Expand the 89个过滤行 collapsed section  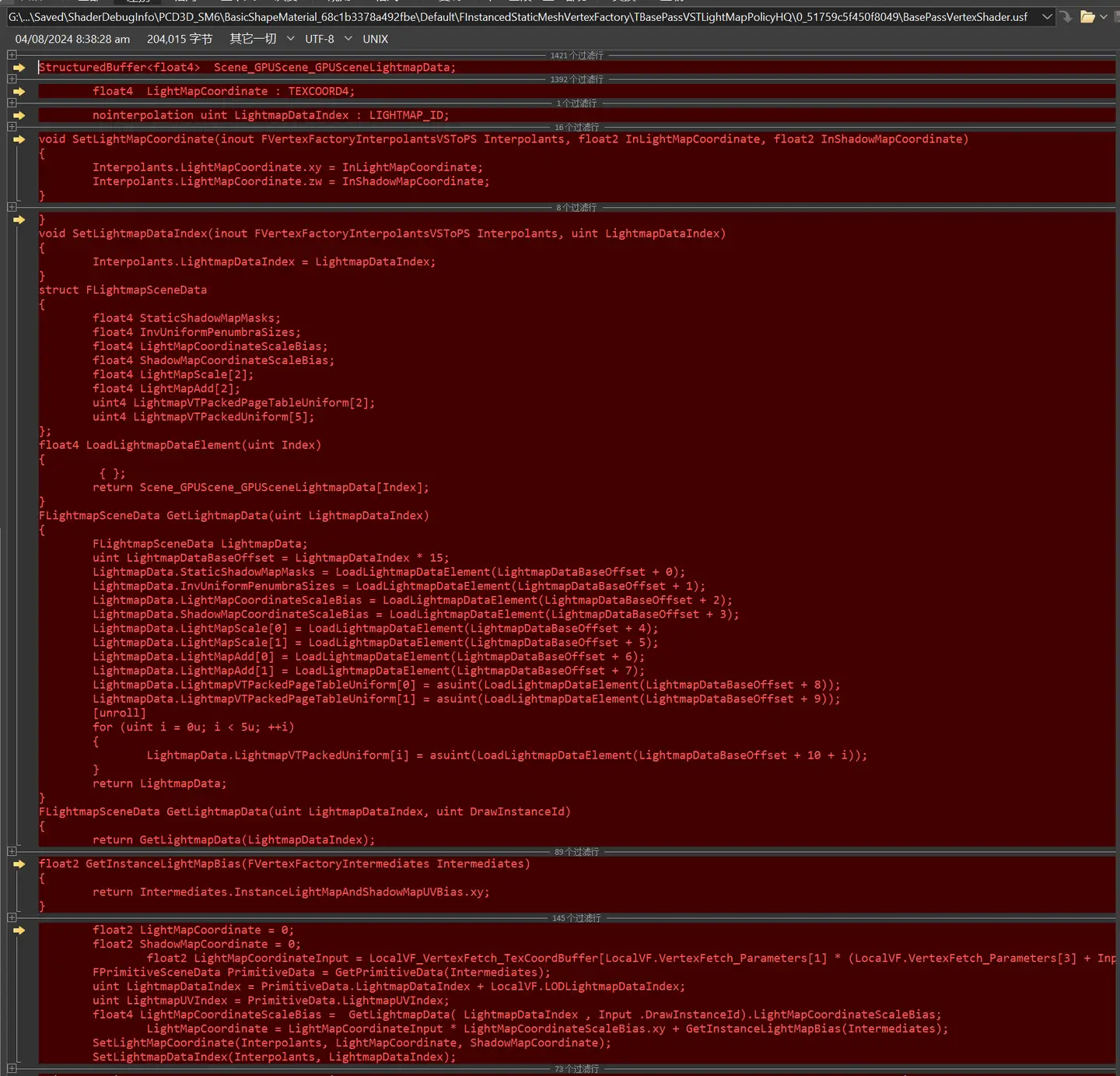[11, 851]
